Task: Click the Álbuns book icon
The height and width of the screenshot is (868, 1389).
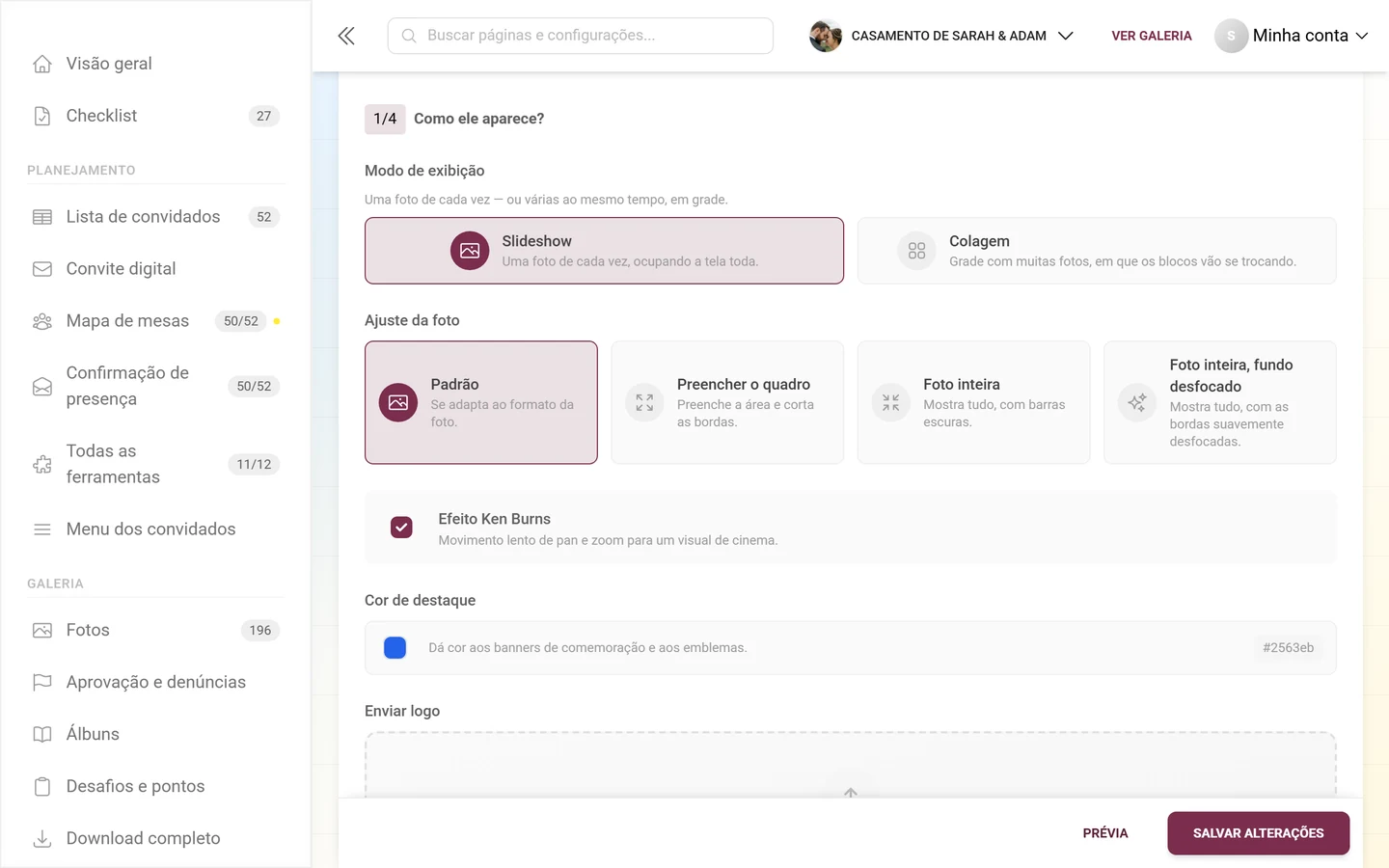Action: 42,735
